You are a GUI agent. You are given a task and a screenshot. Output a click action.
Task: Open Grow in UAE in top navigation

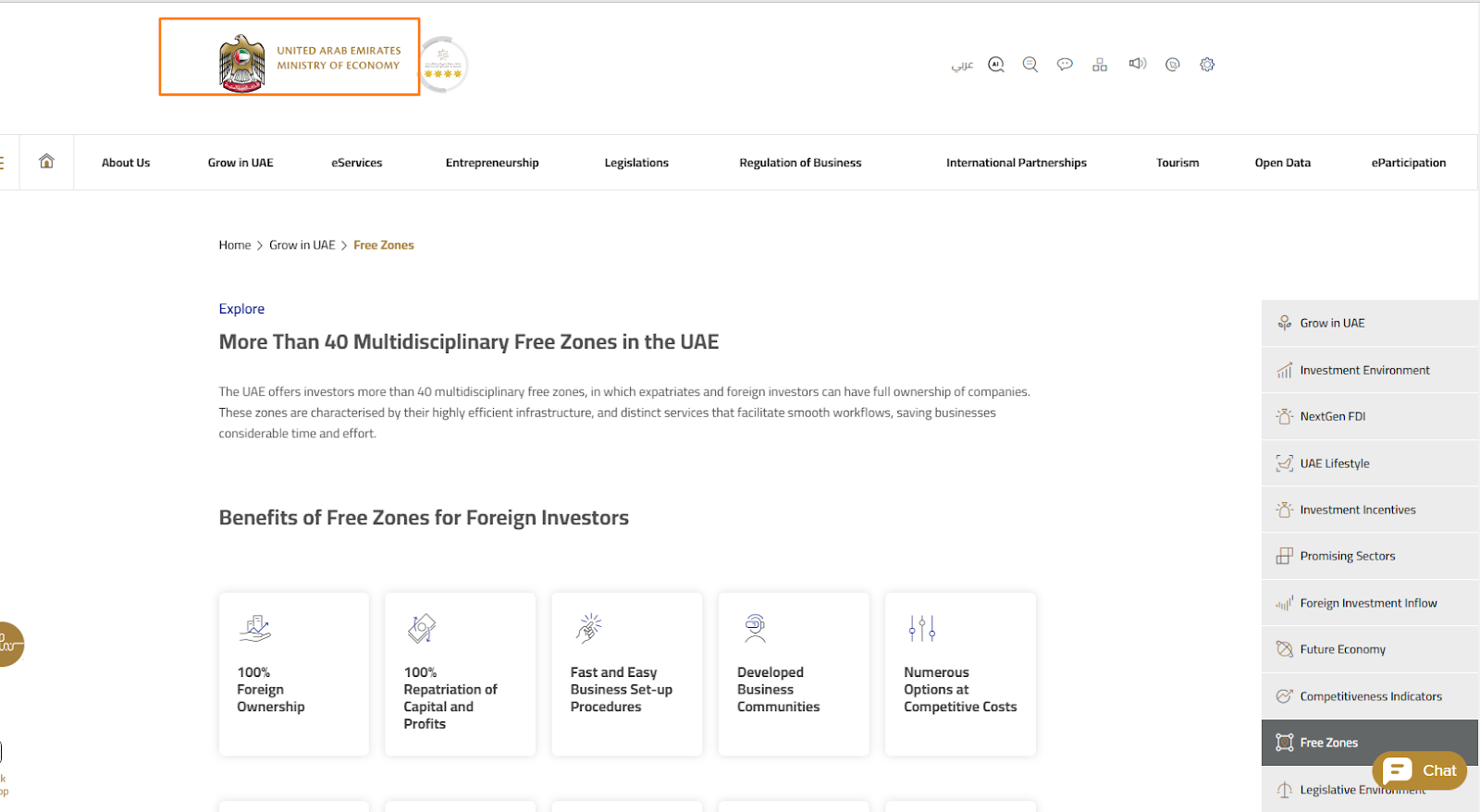click(240, 163)
